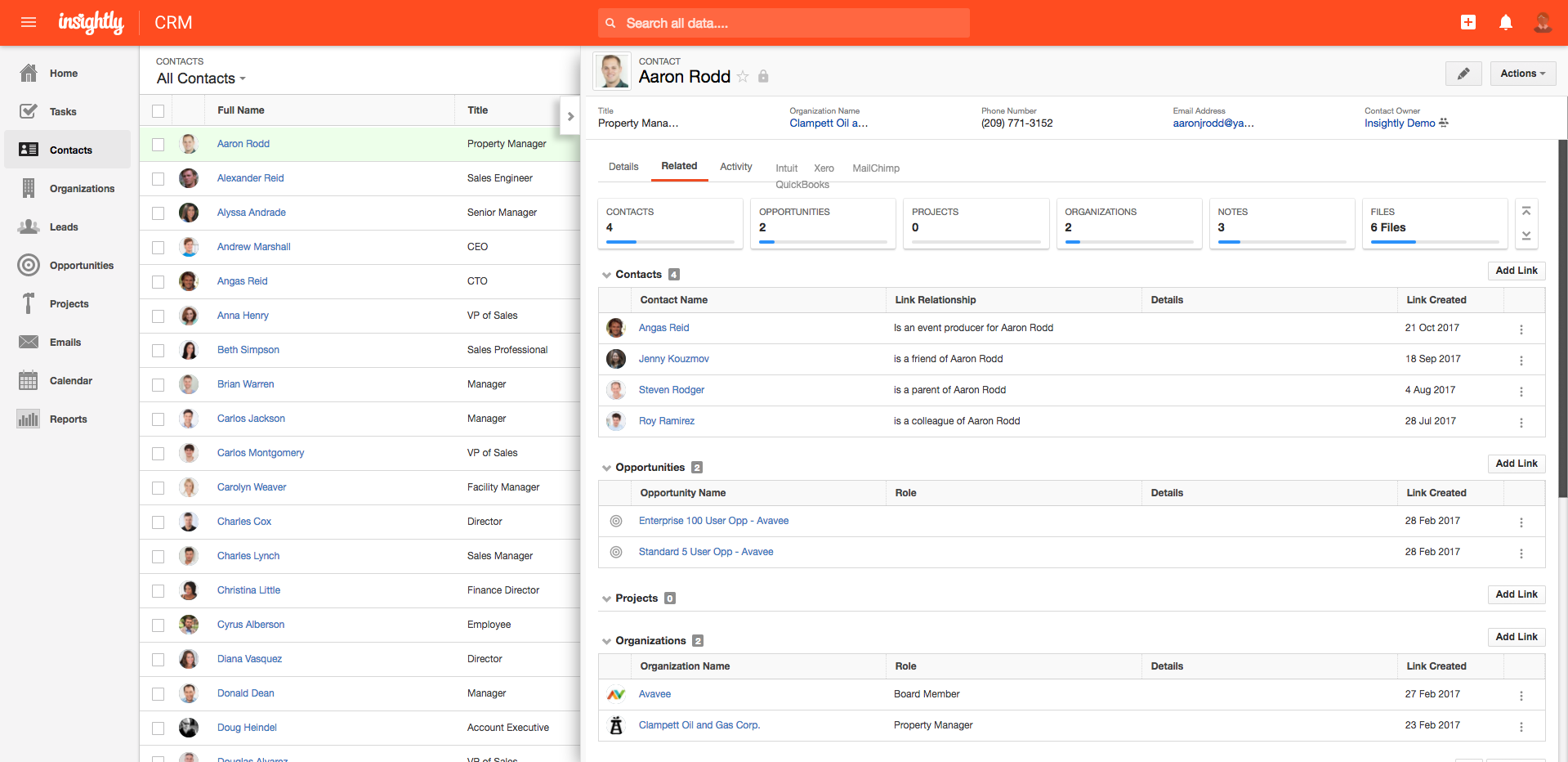Check the checkbox for Aaron Rodd

point(158,144)
